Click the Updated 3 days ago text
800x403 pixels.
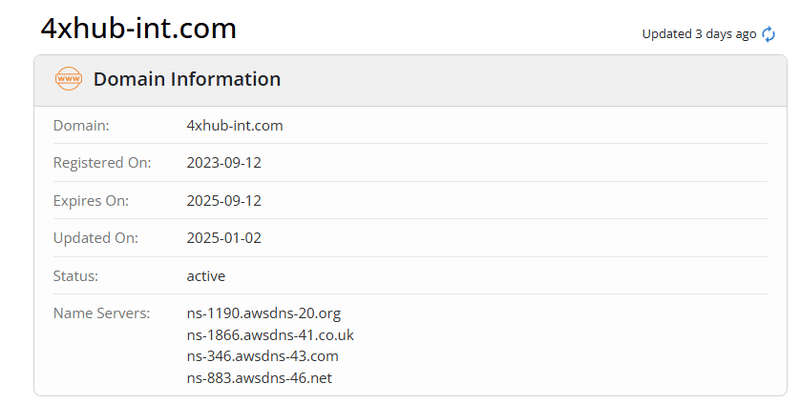pos(698,34)
